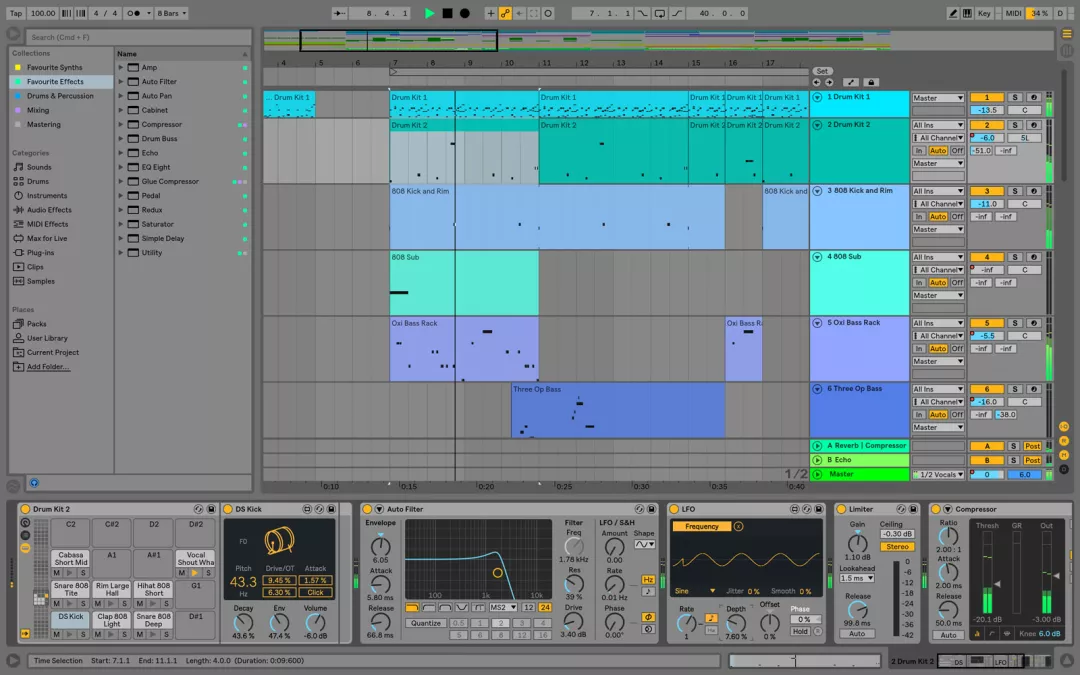Toggle track activator 1 for Drum Kit 1

[x=986, y=98]
